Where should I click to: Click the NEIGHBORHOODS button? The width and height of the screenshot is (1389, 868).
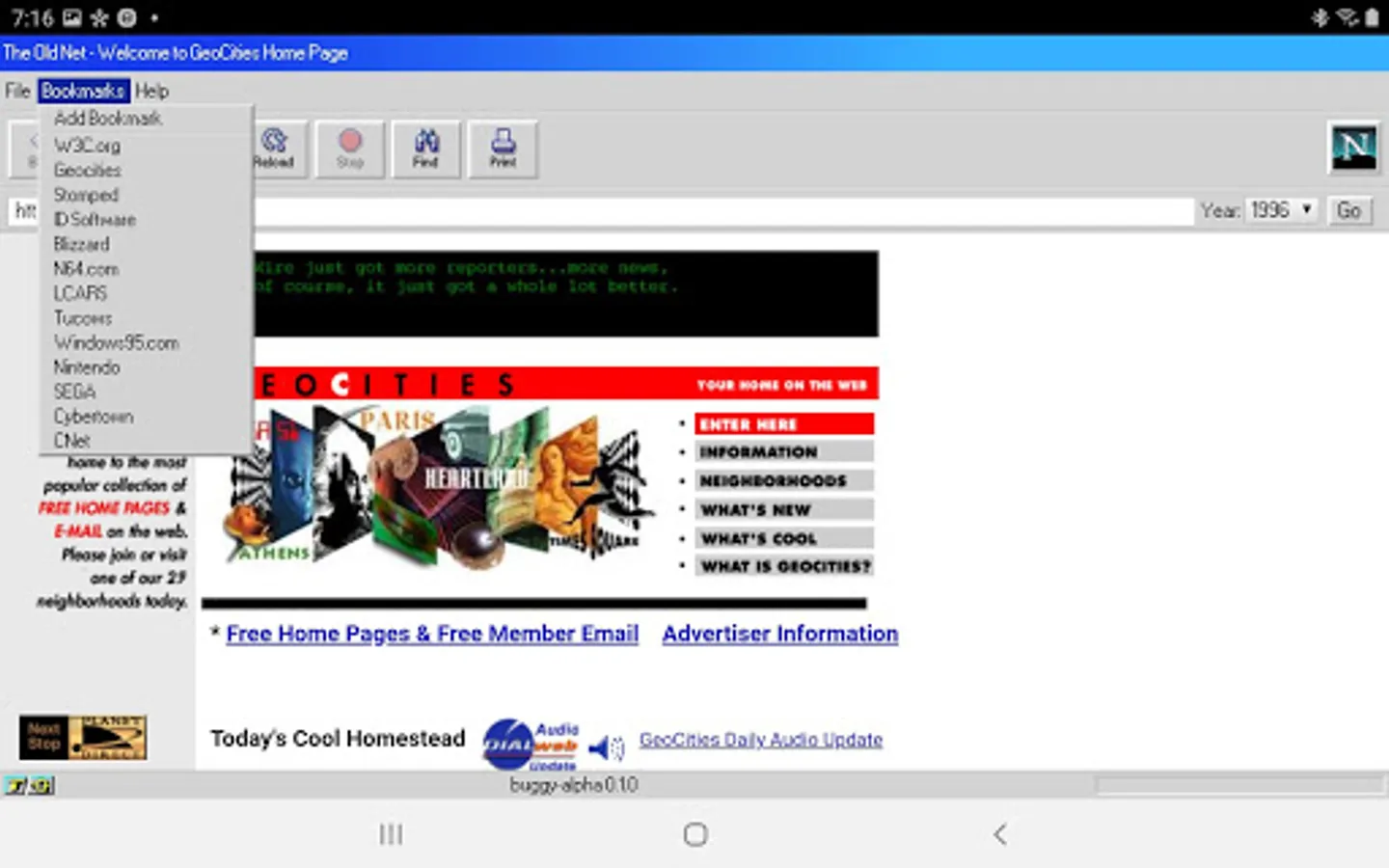(x=784, y=480)
